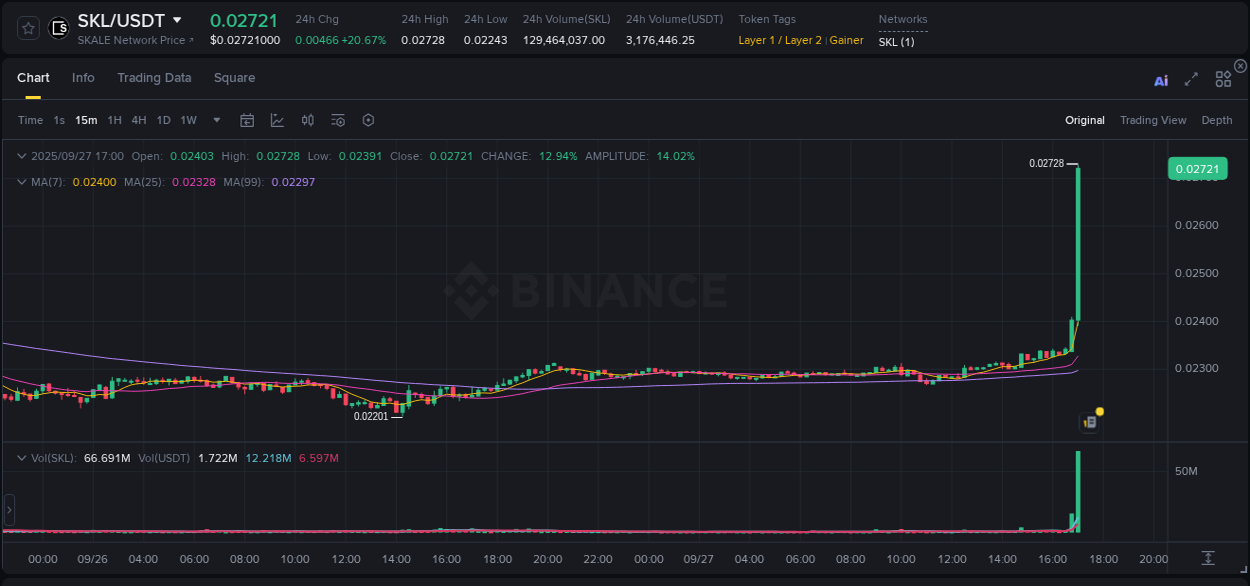Open the extra timeframes dropdown arrow
The height and width of the screenshot is (586, 1250).
[214, 119]
